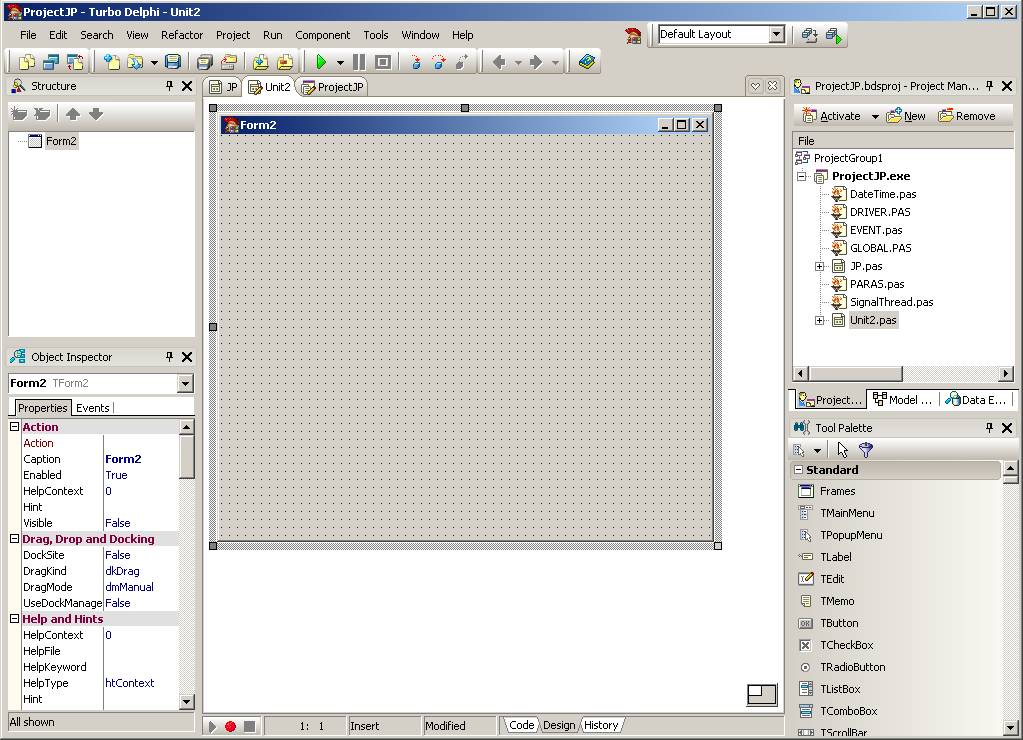
Task: Pin the Object Inspector panel
Action: (169, 356)
